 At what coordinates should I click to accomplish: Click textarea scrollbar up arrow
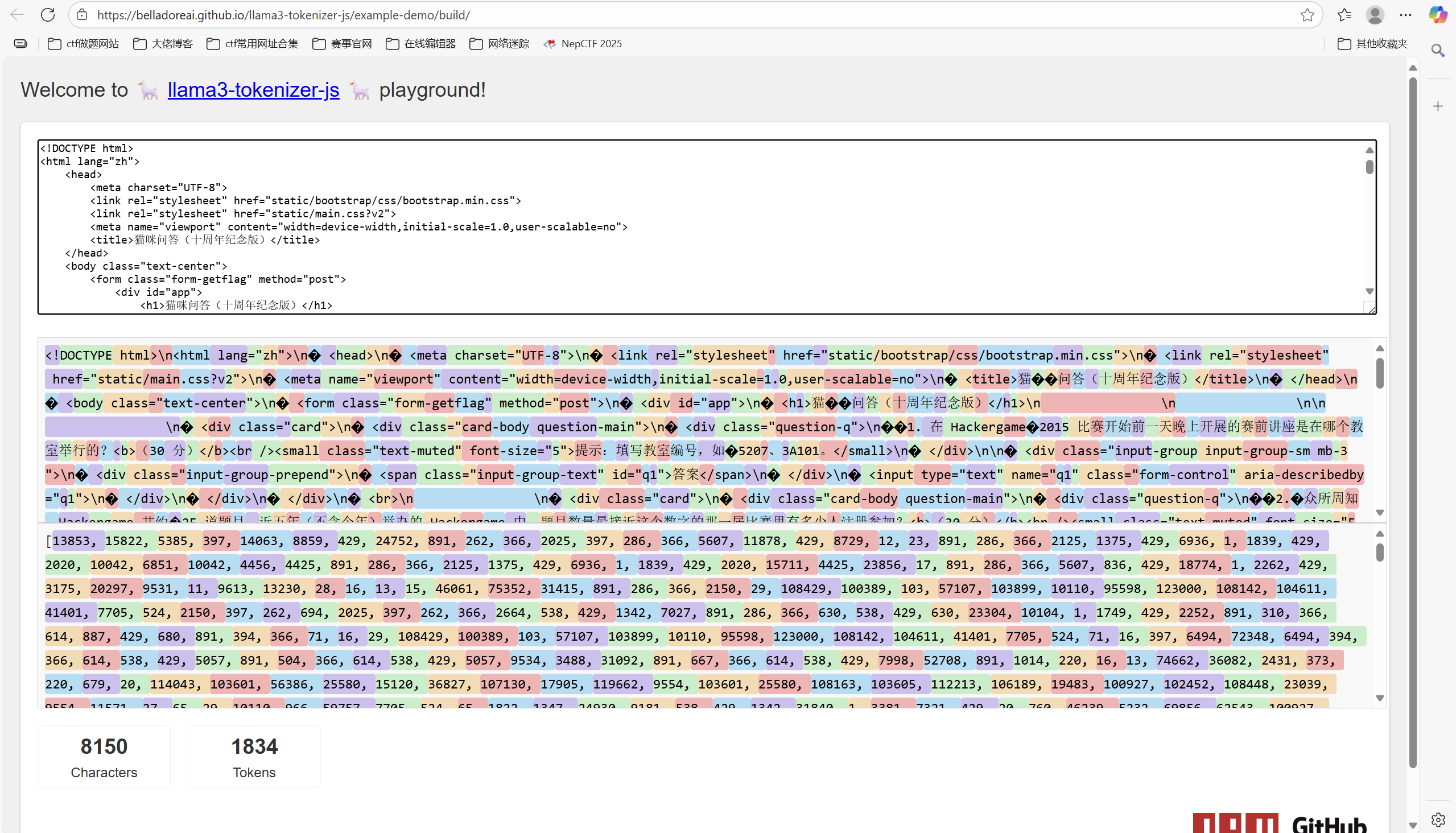(1370, 150)
